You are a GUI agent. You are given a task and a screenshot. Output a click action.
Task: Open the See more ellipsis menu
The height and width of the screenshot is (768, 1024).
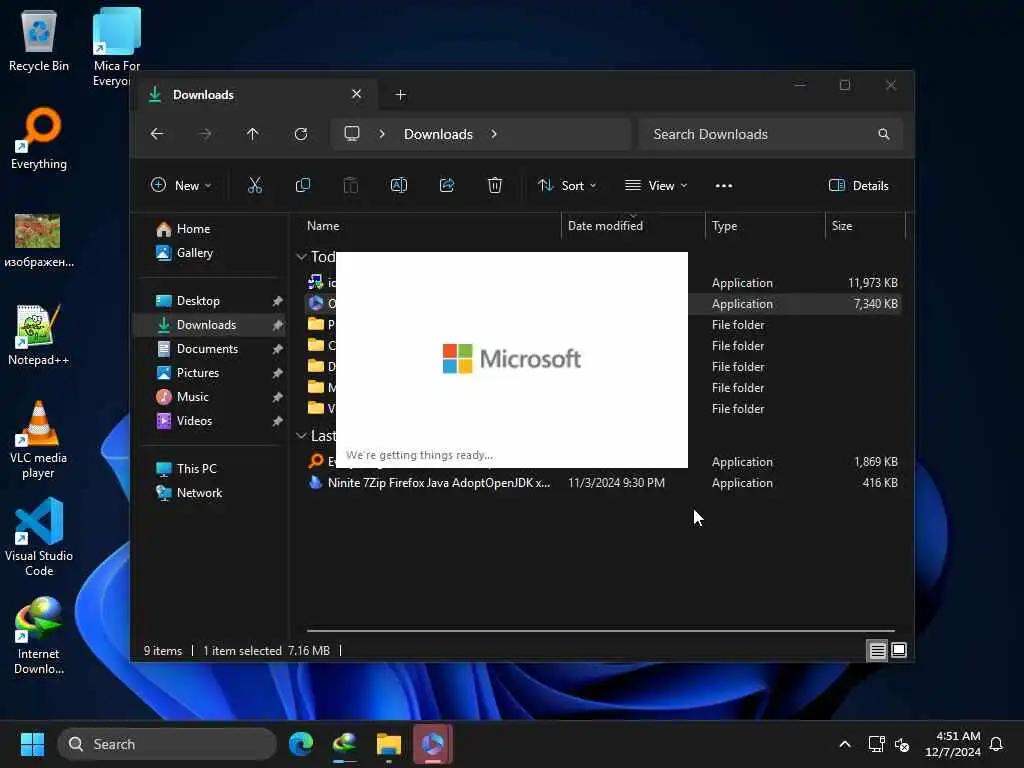724,185
